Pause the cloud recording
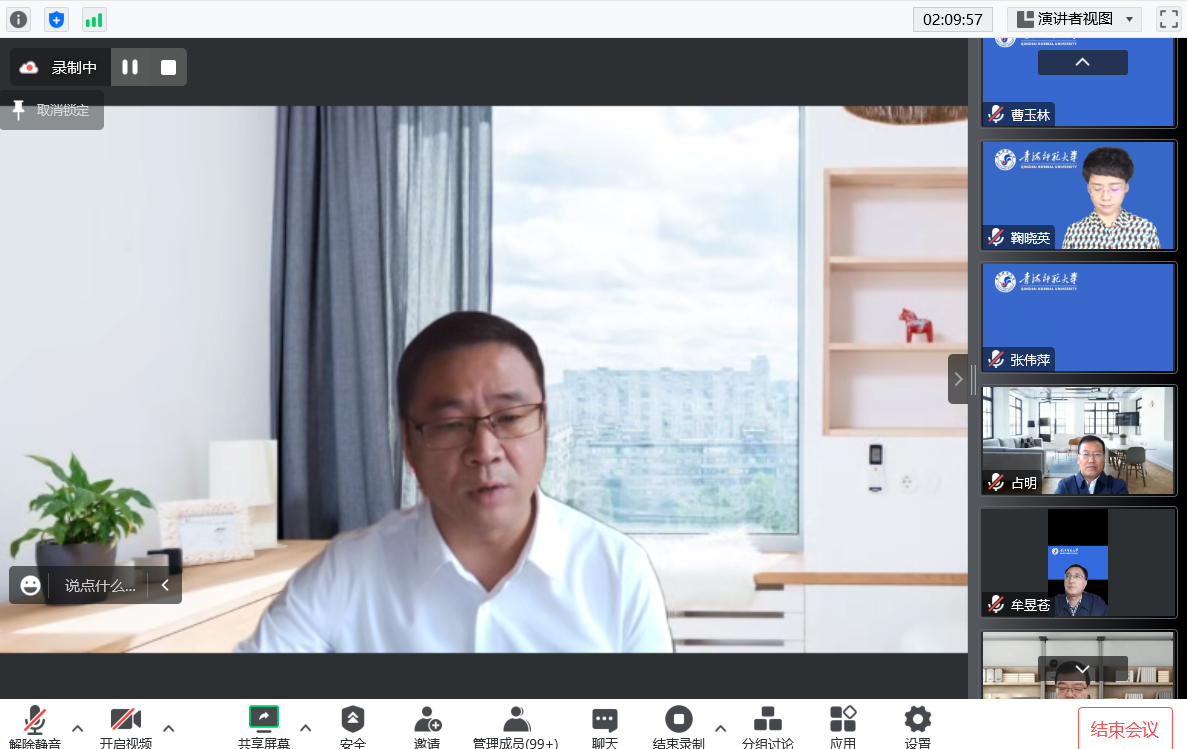 [x=130, y=67]
